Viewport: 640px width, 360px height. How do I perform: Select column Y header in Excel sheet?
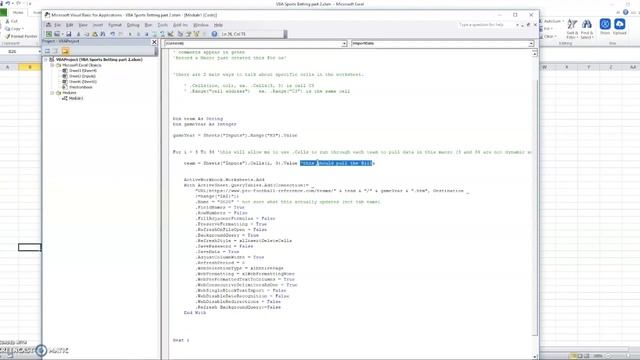click(x=589, y=67)
